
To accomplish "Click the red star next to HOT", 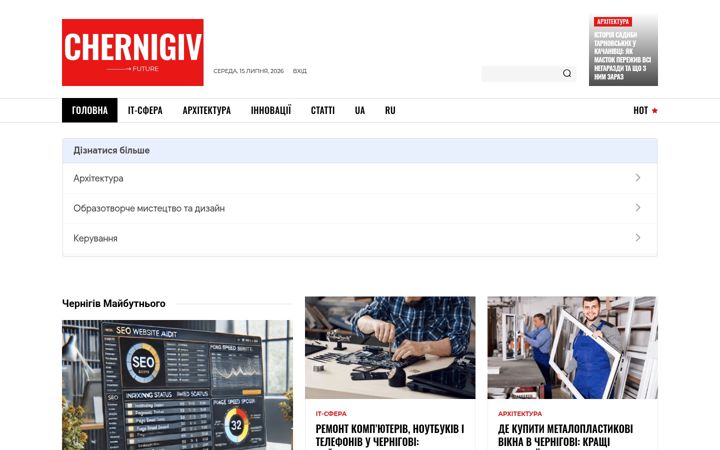I will [655, 111].
